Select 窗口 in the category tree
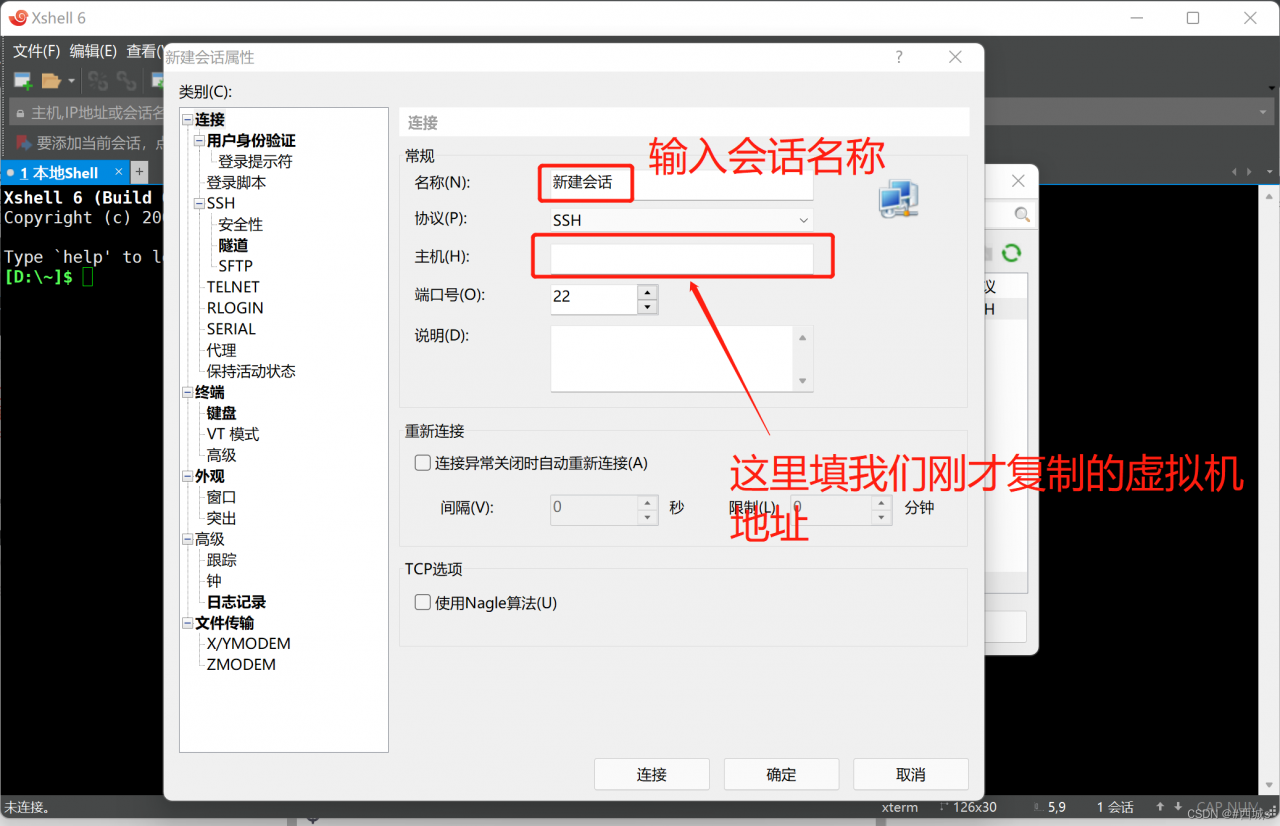The image size is (1280, 826). click(221, 497)
